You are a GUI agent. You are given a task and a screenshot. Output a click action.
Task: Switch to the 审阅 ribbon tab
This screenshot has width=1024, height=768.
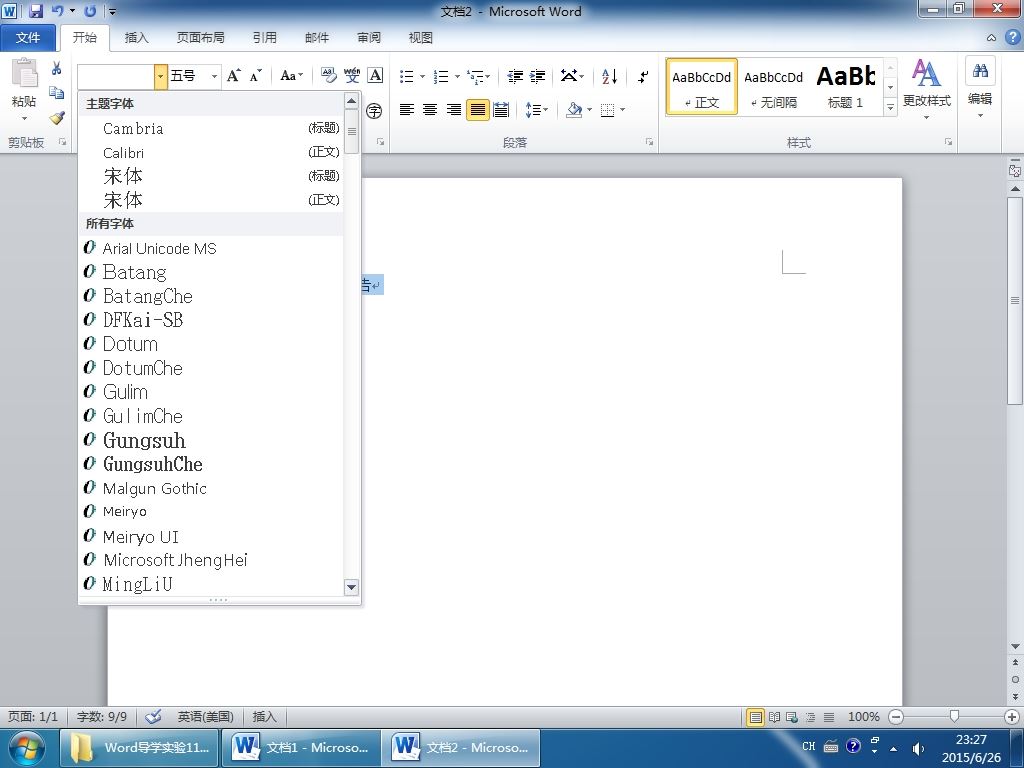pyautogui.click(x=369, y=38)
